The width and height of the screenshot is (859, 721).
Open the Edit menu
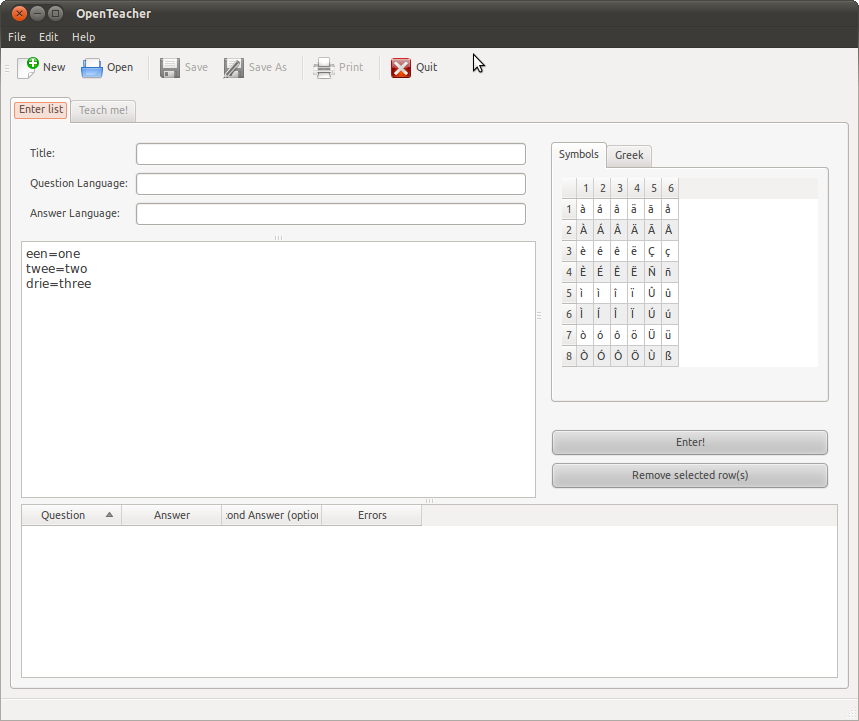tap(49, 37)
